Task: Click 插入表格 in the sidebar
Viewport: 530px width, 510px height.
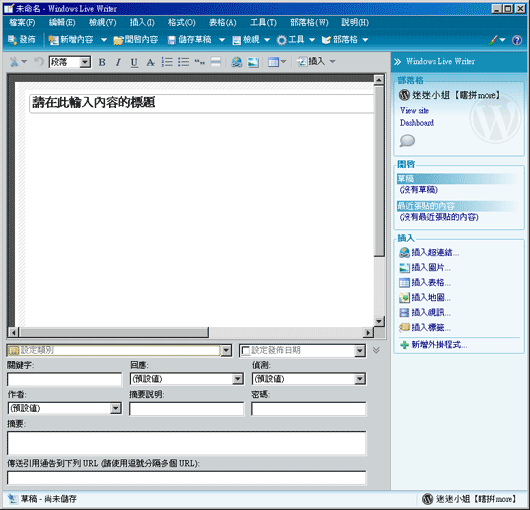Action: click(x=425, y=283)
